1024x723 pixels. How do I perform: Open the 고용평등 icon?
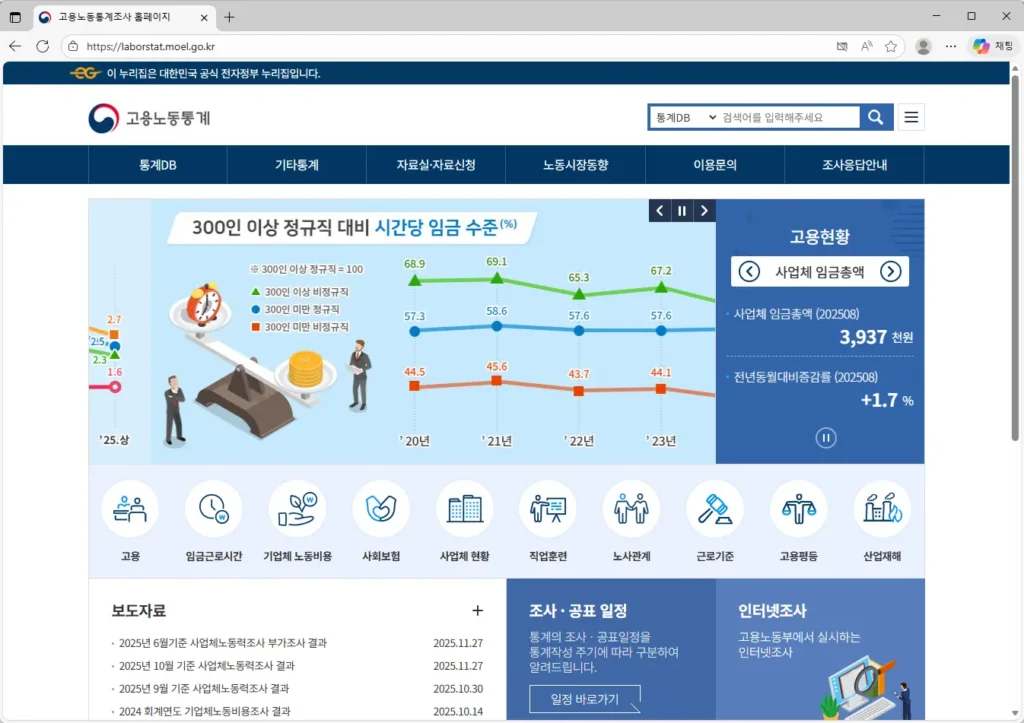click(798, 510)
